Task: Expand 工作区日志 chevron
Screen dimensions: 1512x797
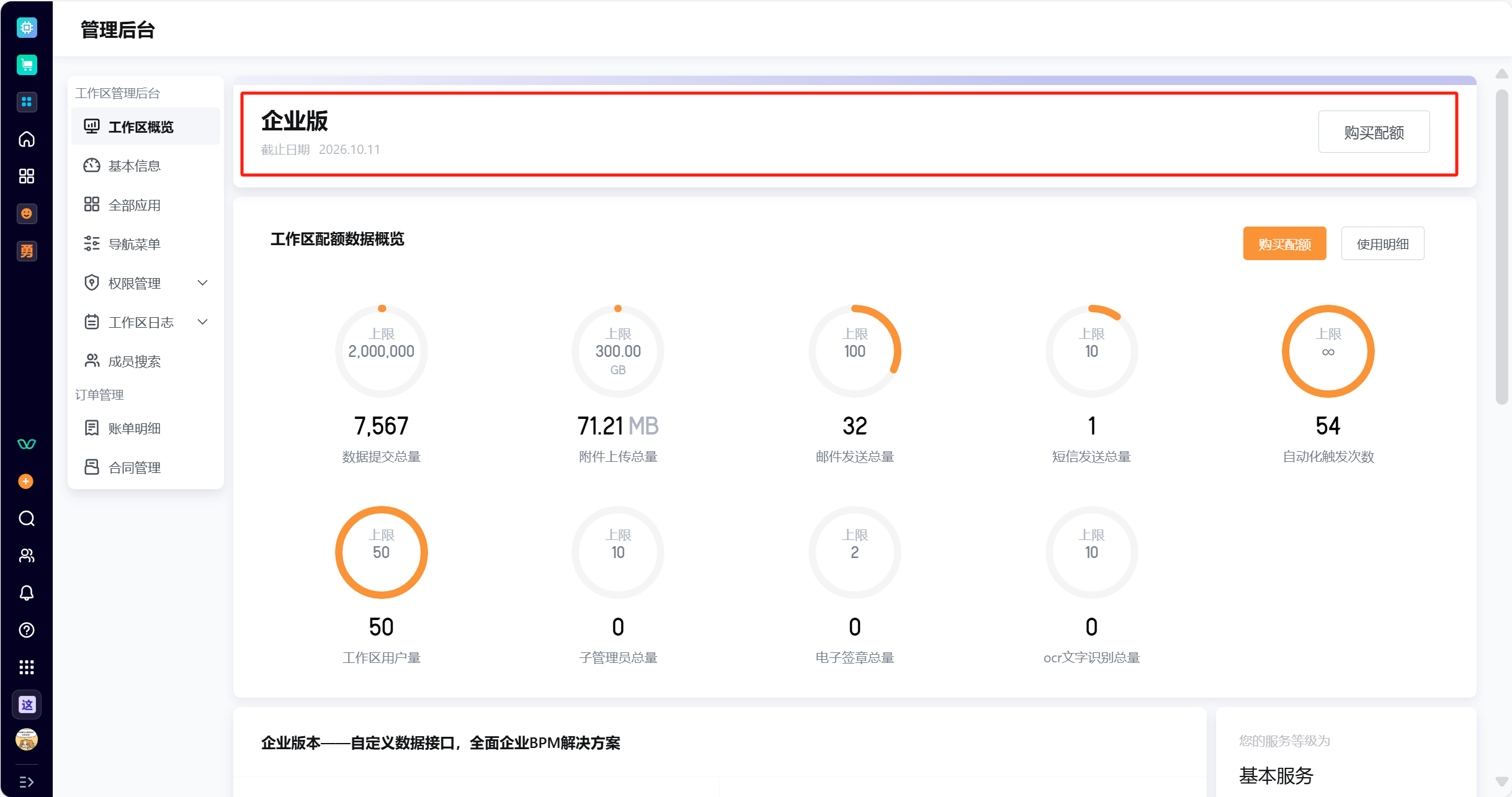Action: tap(202, 322)
